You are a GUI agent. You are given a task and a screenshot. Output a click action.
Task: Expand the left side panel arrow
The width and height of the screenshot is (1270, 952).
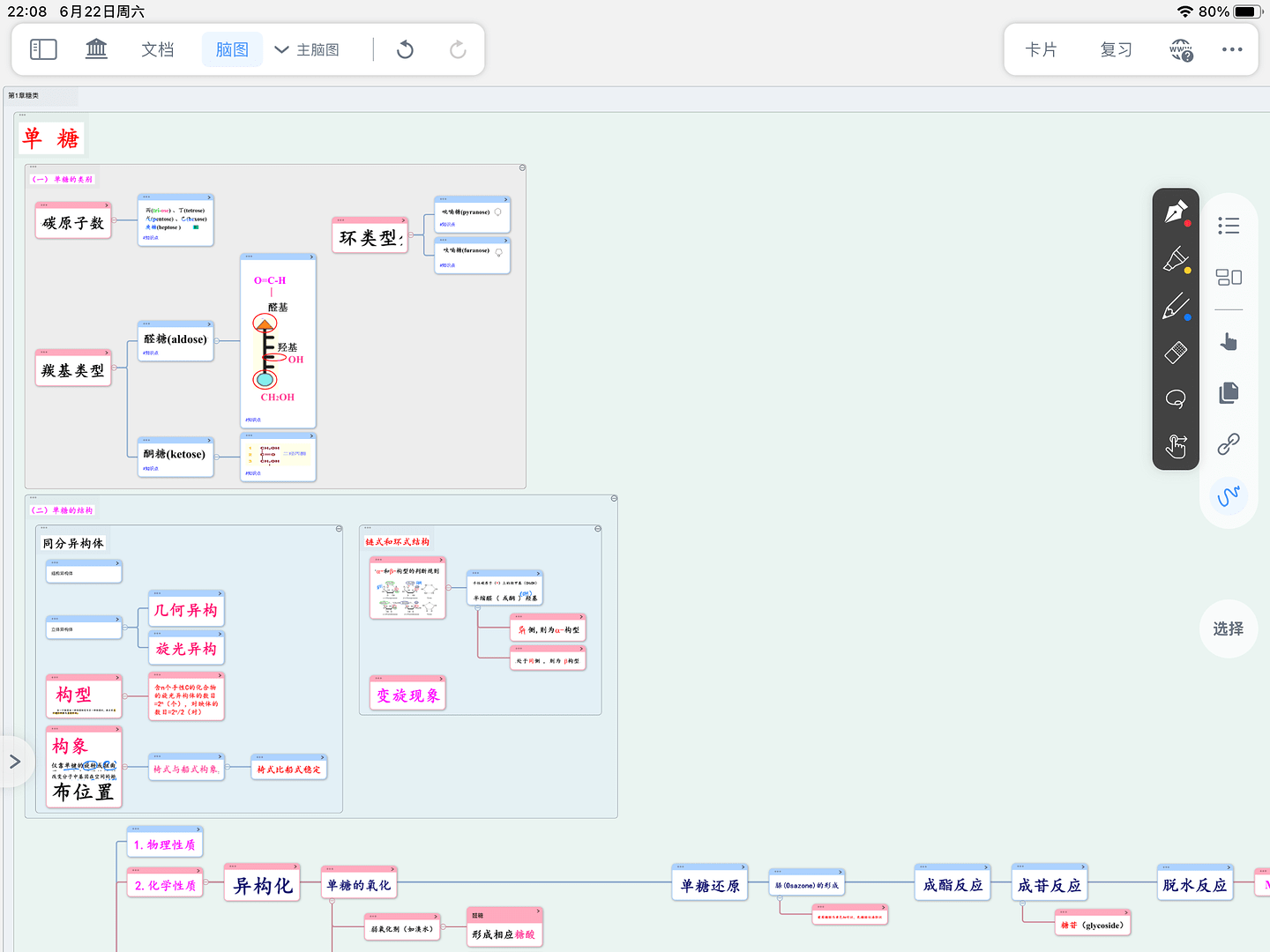(14, 762)
